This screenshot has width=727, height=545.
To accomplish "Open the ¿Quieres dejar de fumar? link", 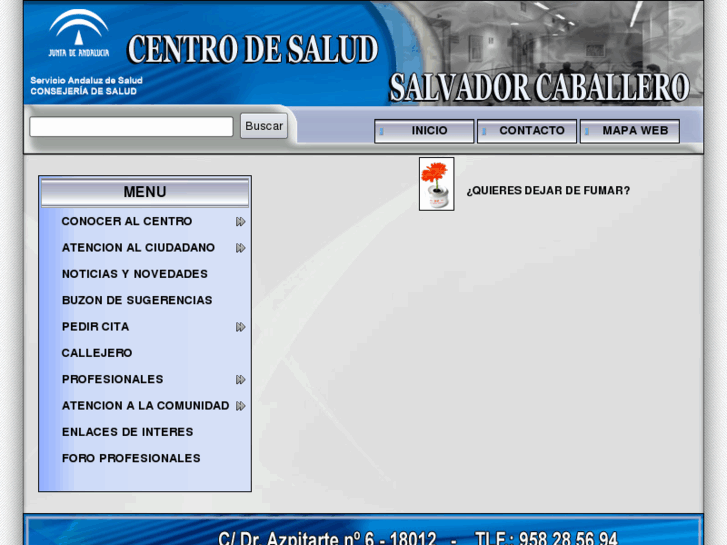I will 548,191.
